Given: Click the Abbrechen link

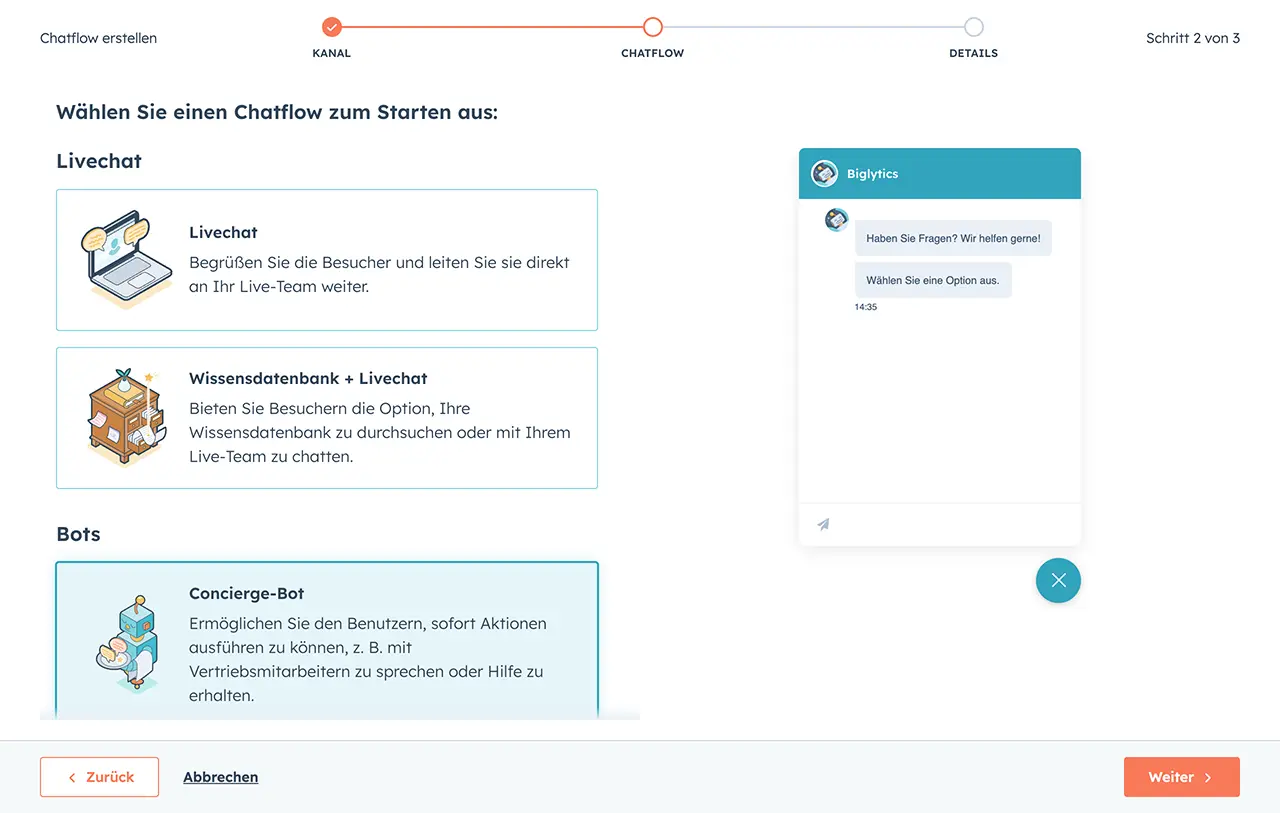Looking at the screenshot, I should tap(220, 777).
